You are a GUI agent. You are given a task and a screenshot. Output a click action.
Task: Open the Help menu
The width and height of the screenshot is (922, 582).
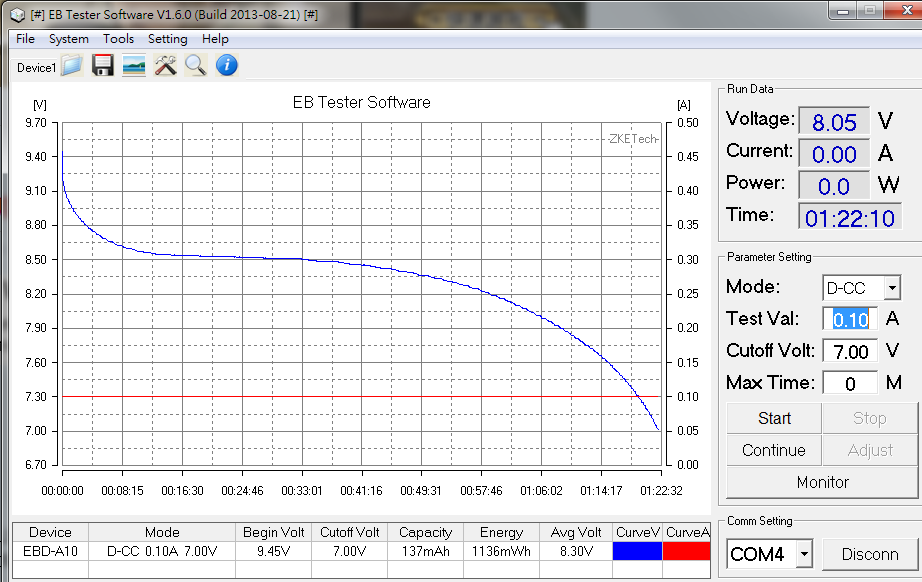click(x=215, y=39)
